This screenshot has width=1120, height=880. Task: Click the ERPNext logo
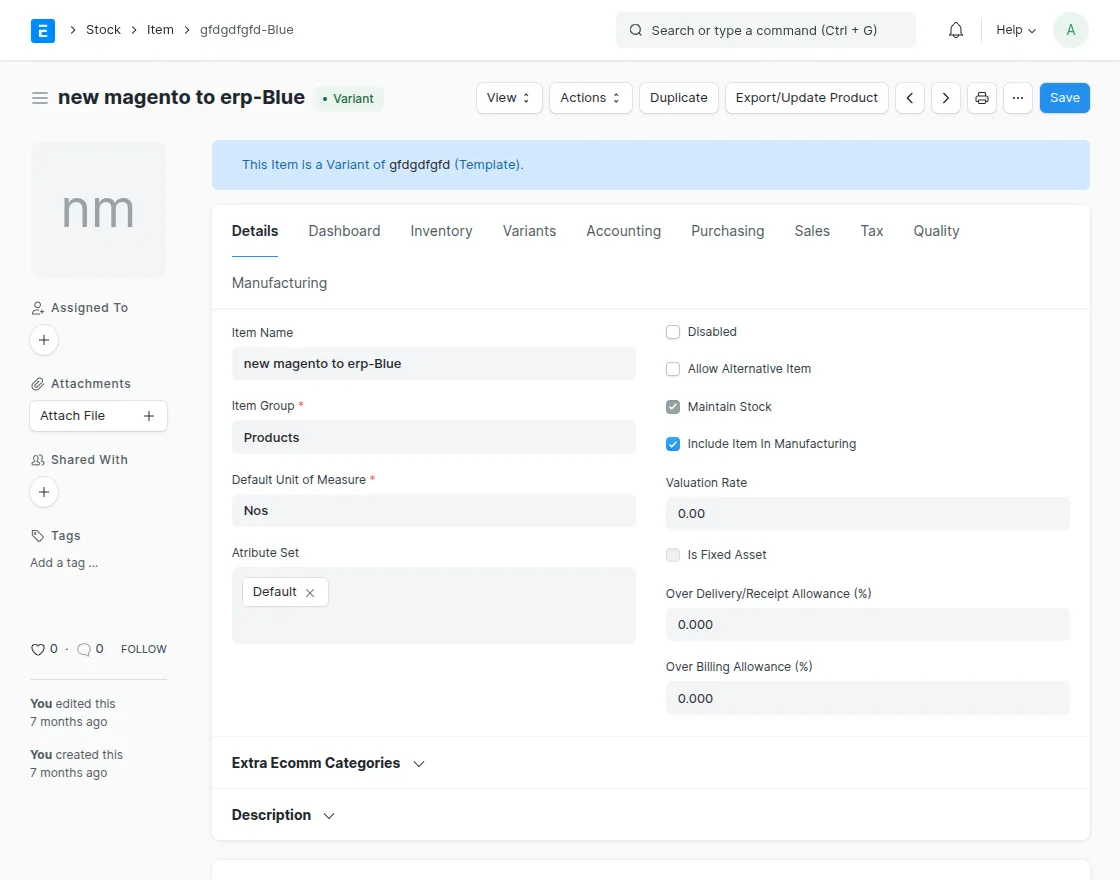click(42, 30)
